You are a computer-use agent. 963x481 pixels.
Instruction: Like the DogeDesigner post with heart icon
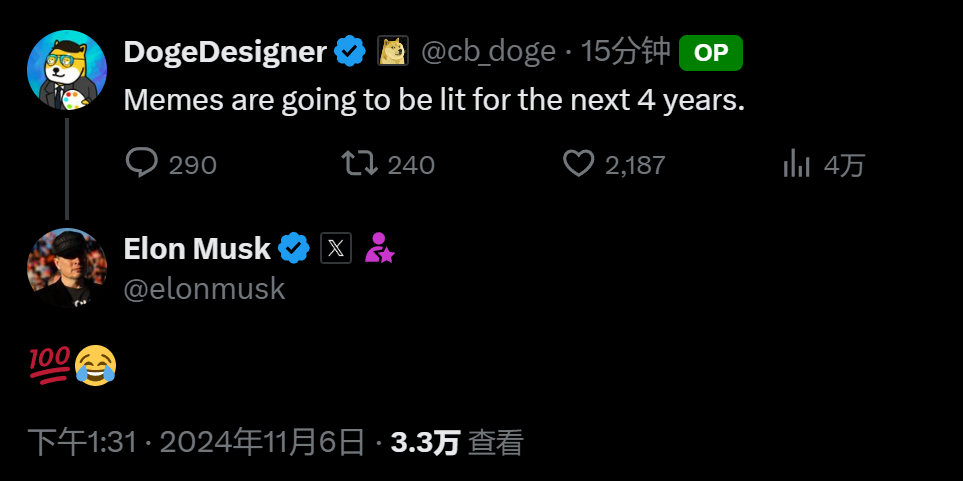[x=579, y=163]
